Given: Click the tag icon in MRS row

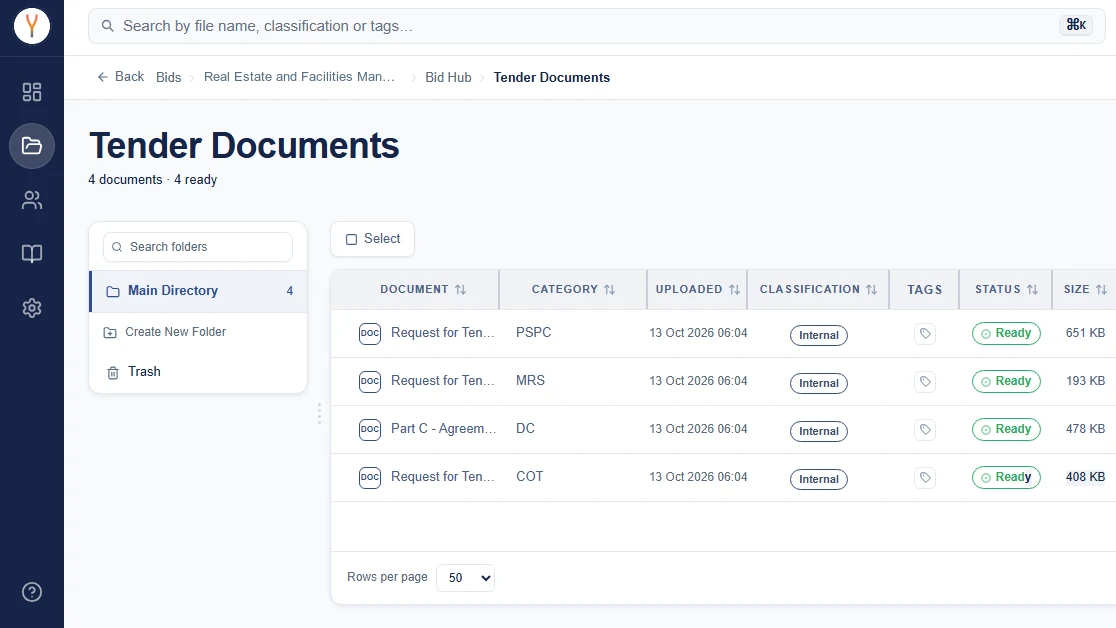Looking at the screenshot, I should pyautogui.click(x=925, y=382).
